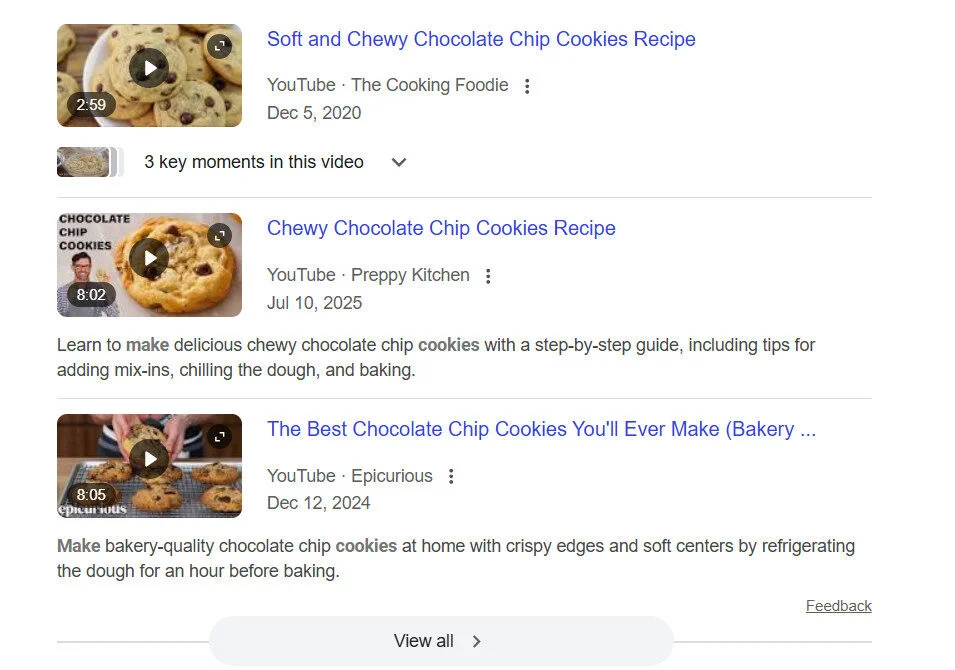Open the Chewy Chocolate Chip Cookies Recipe link
This screenshot has height=670, width=955.
click(x=440, y=228)
